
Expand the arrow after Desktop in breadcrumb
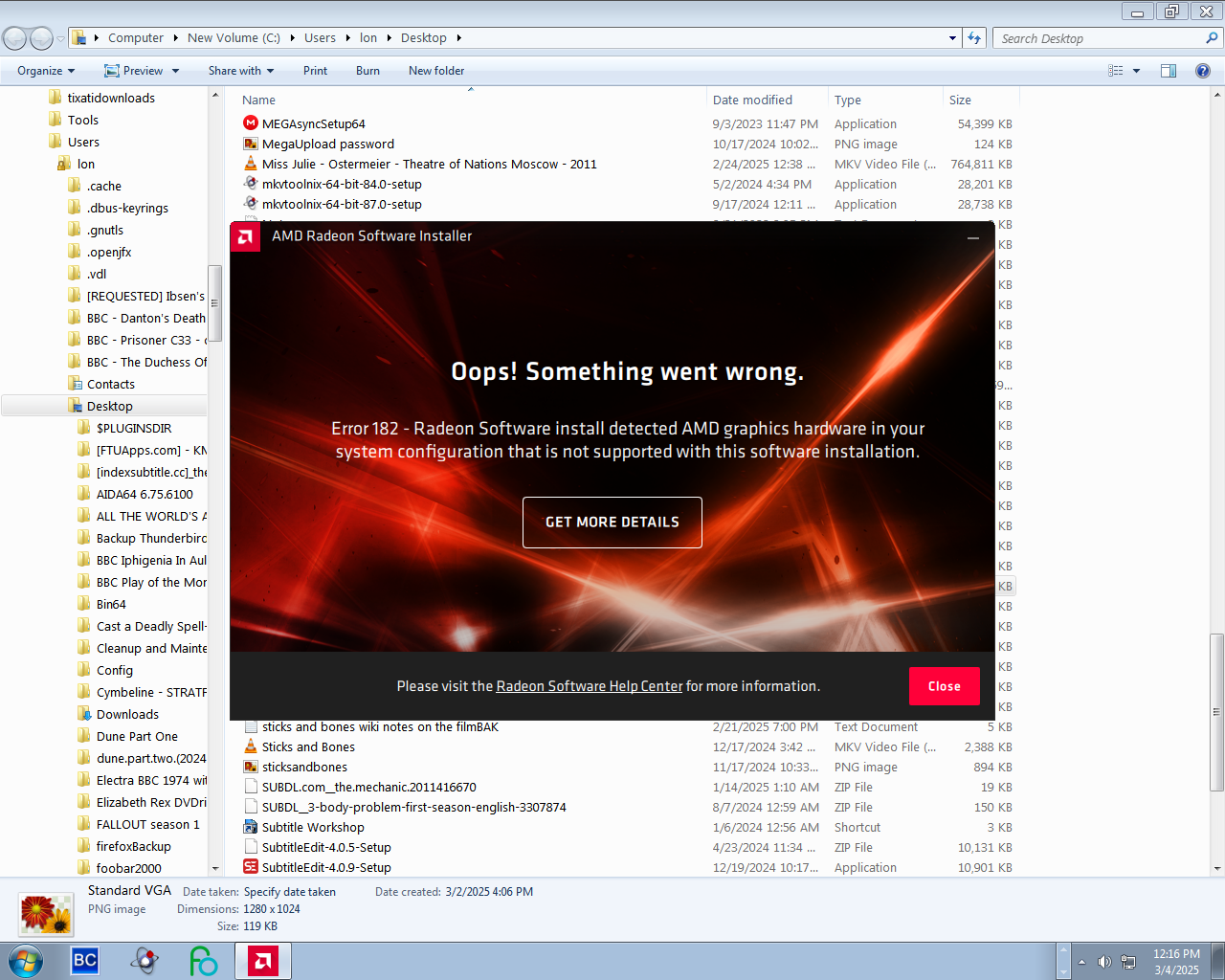point(459,38)
